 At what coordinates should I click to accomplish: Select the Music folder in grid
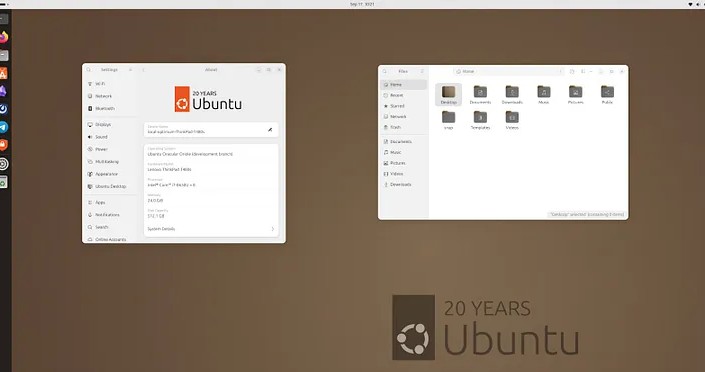(x=544, y=95)
